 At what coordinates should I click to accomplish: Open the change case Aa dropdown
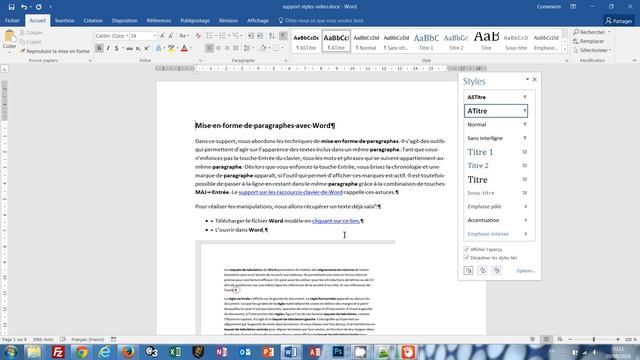click(184, 36)
